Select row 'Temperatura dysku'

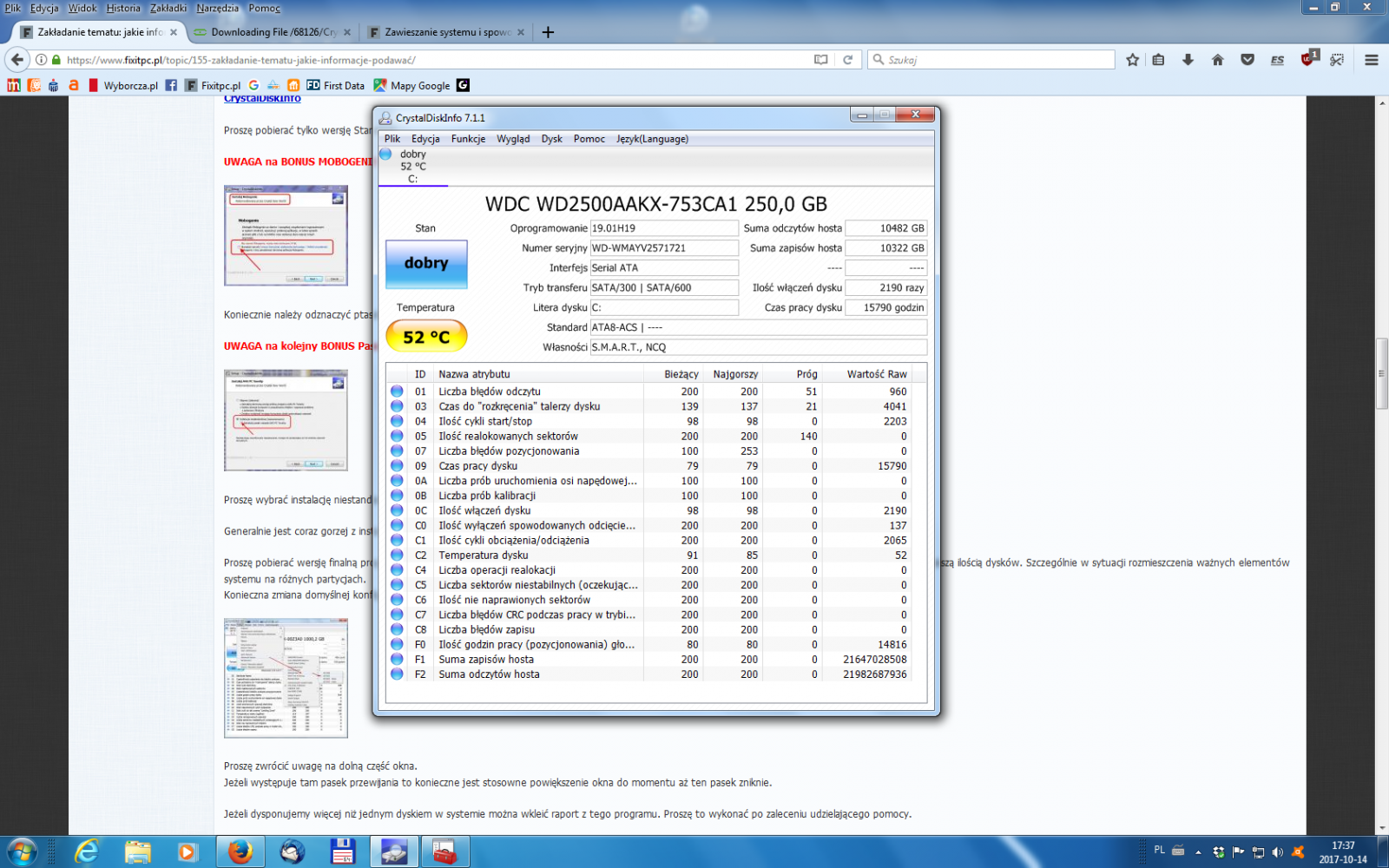656,555
